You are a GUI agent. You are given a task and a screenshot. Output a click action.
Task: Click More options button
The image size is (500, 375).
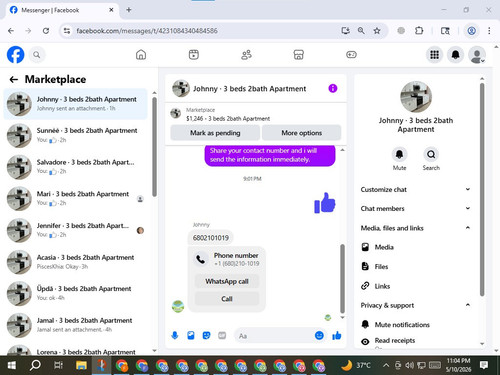coord(302,133)
